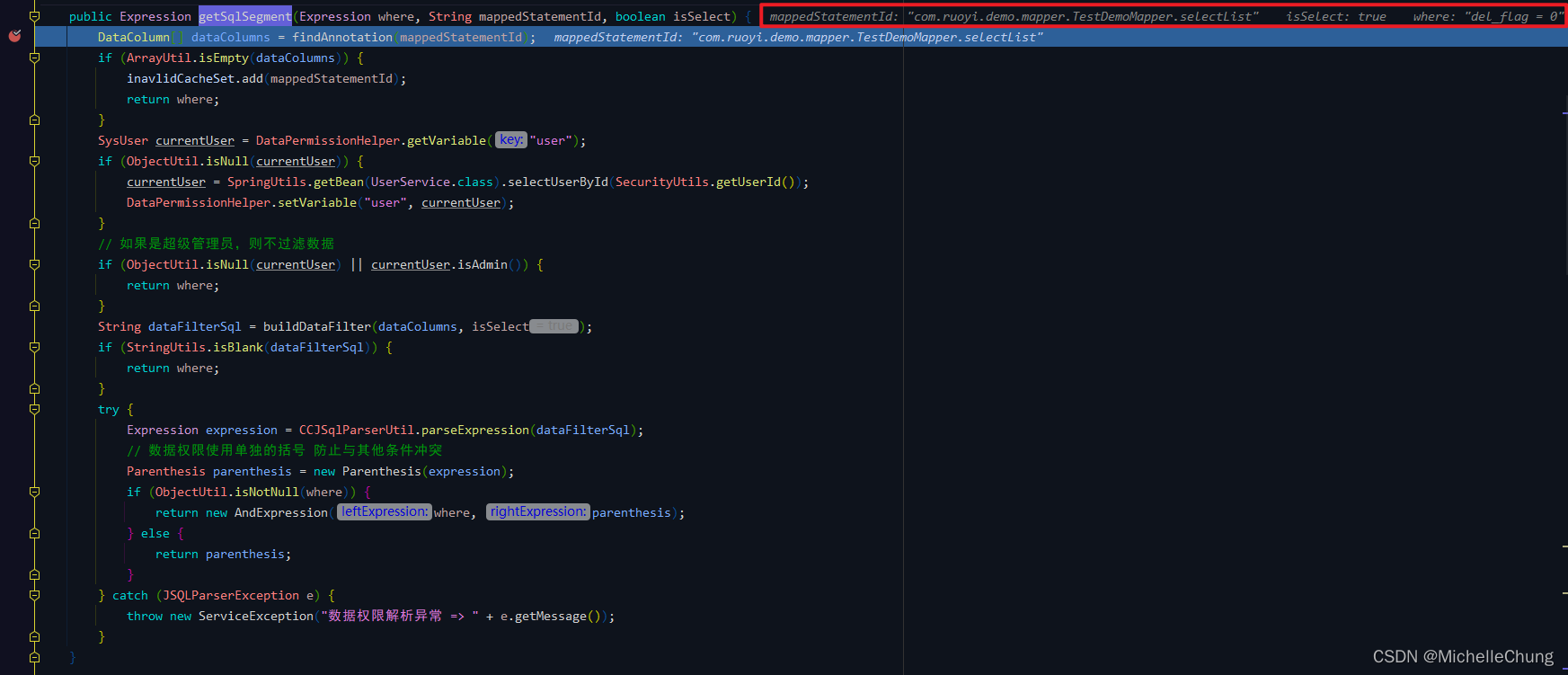
Task: Click the 'leftExpression:' parameter hint
Action: 385,512
